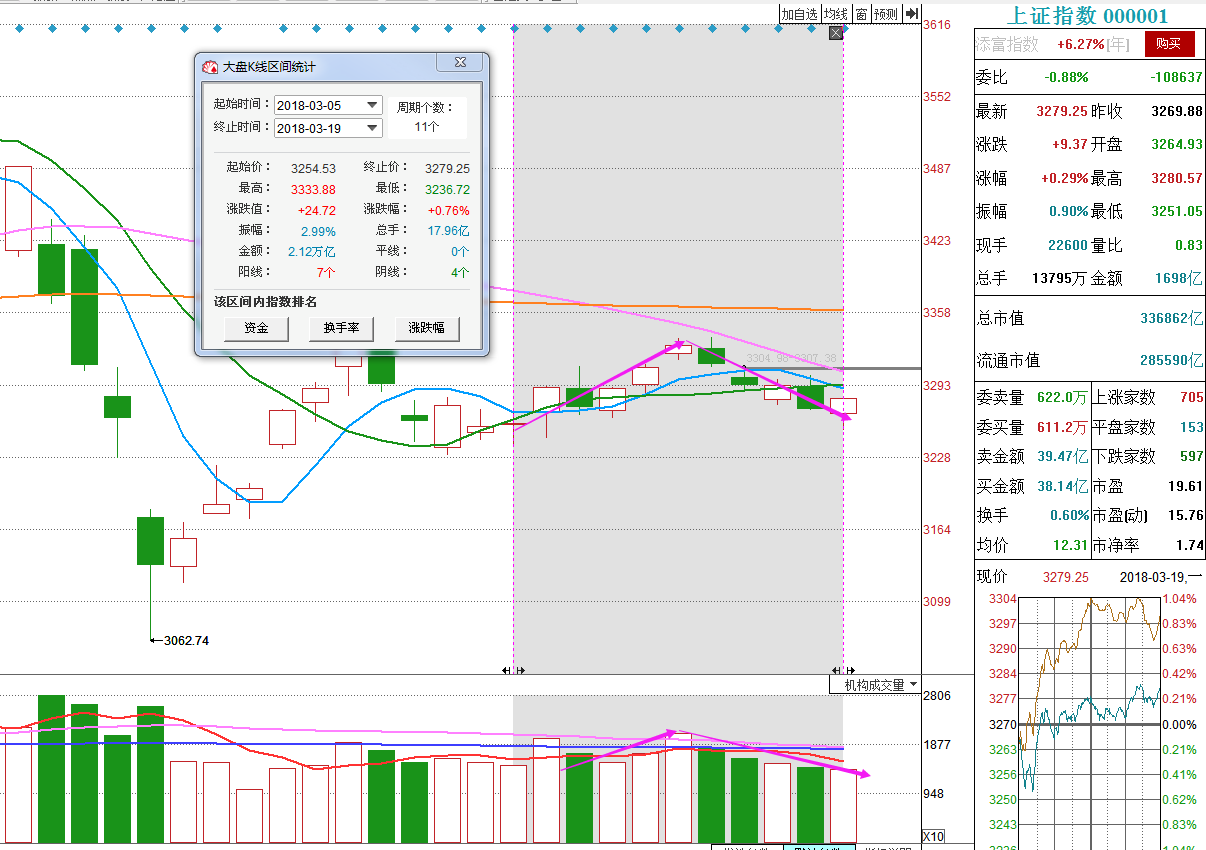Image resolution: width=1206 pixels, height=850 pixels.
Task: Click the 换手 0.60% value
Action: (x=1069, y=516)
